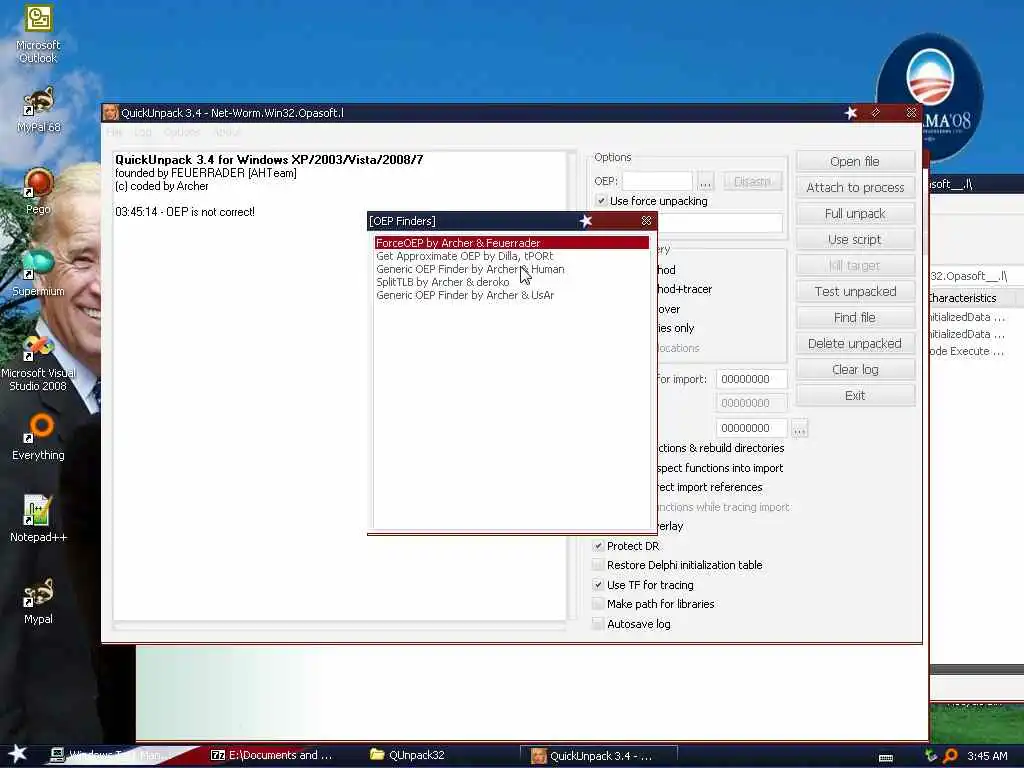This screenshot has height=768, width=1024.
Task: Enable the Make path for libraries option
Action: 598,604
